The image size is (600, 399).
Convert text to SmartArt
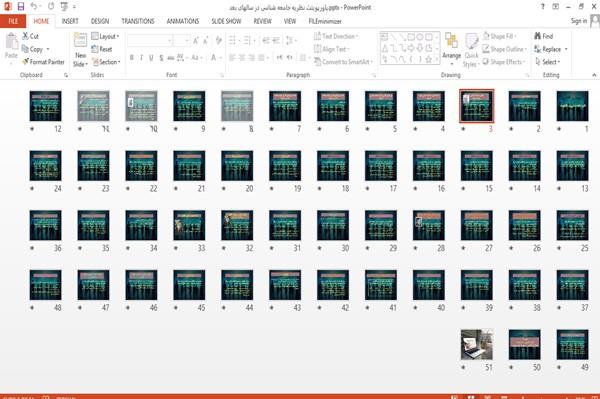343,62
